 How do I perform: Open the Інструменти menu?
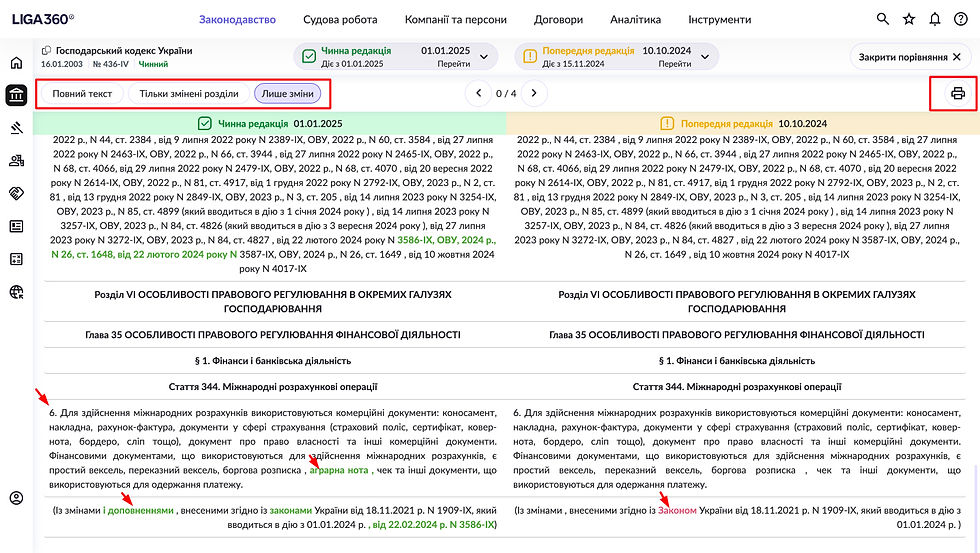[720, 19]
